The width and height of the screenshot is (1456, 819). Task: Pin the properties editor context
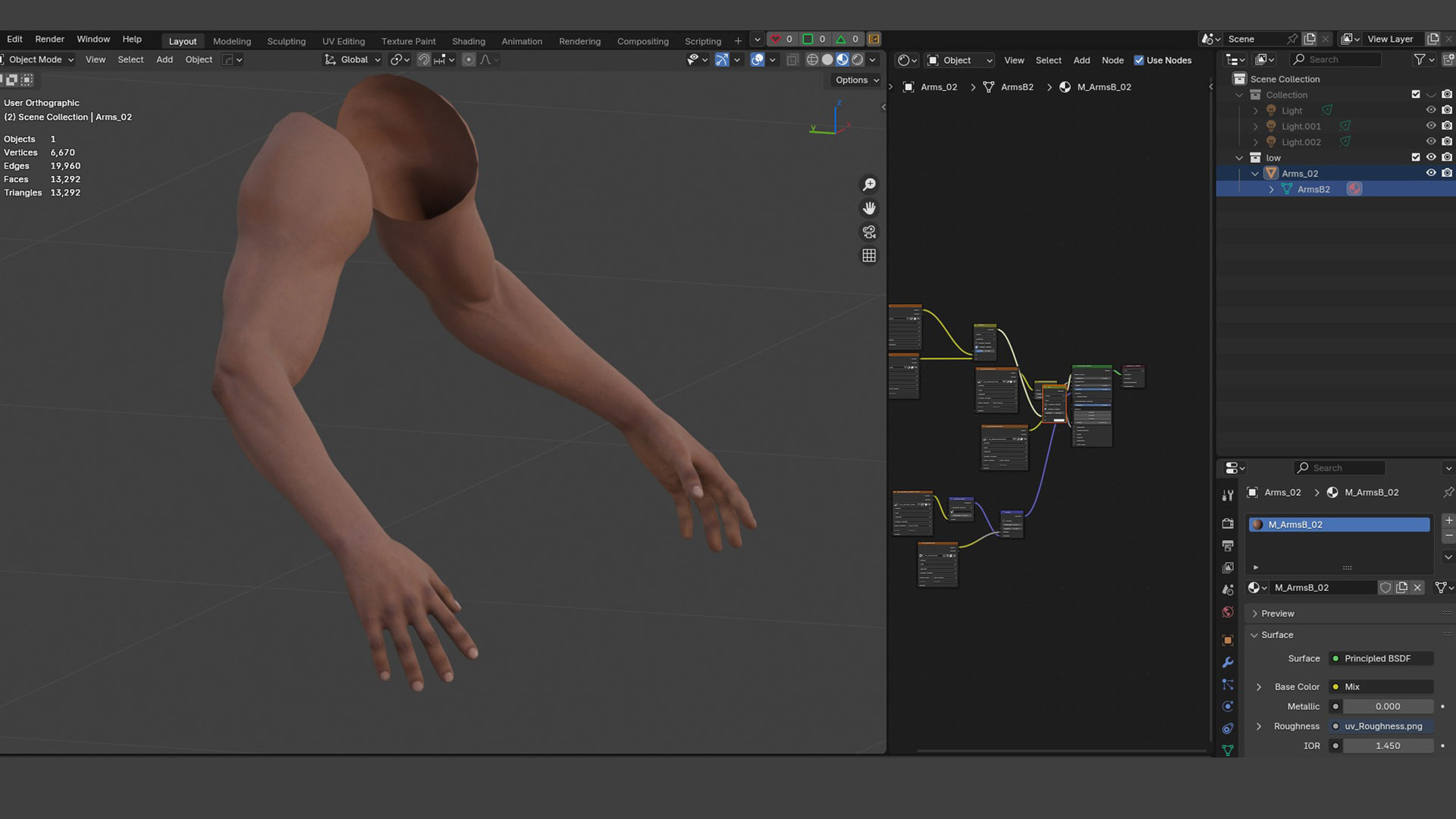(x=1448, y=492)
